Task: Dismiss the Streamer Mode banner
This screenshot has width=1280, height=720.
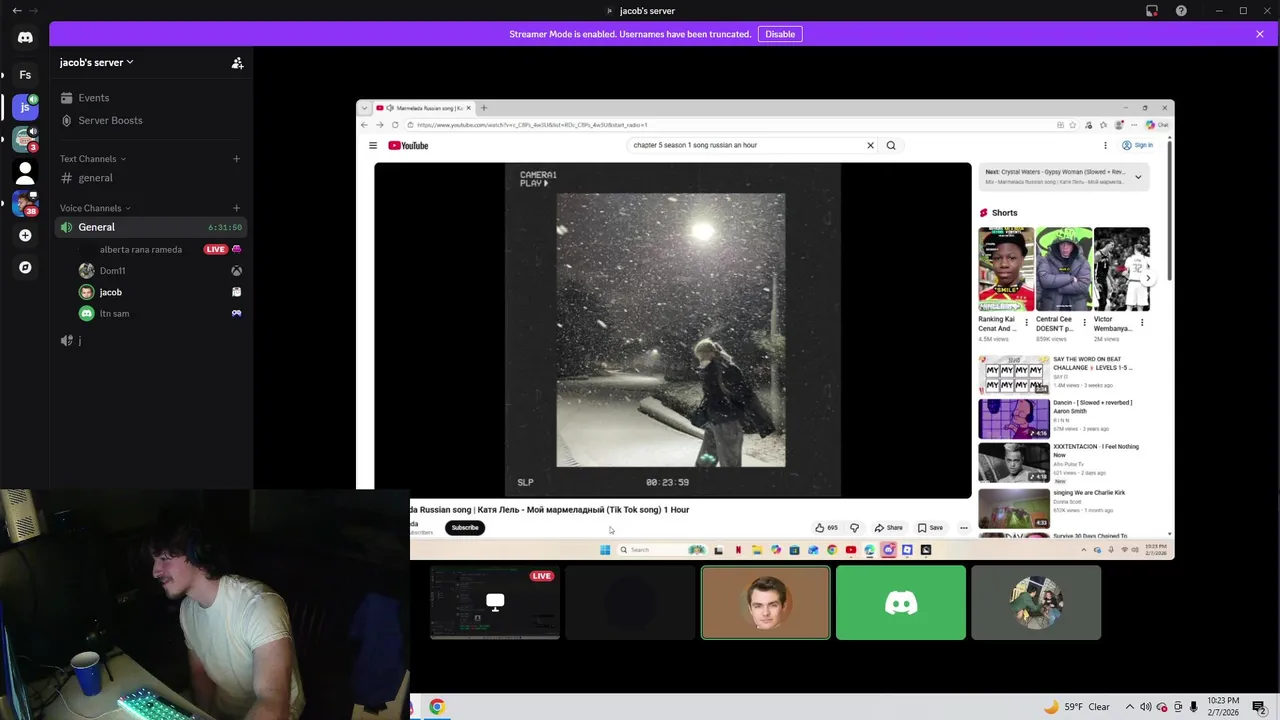Action: click(x=1260, y=34)
